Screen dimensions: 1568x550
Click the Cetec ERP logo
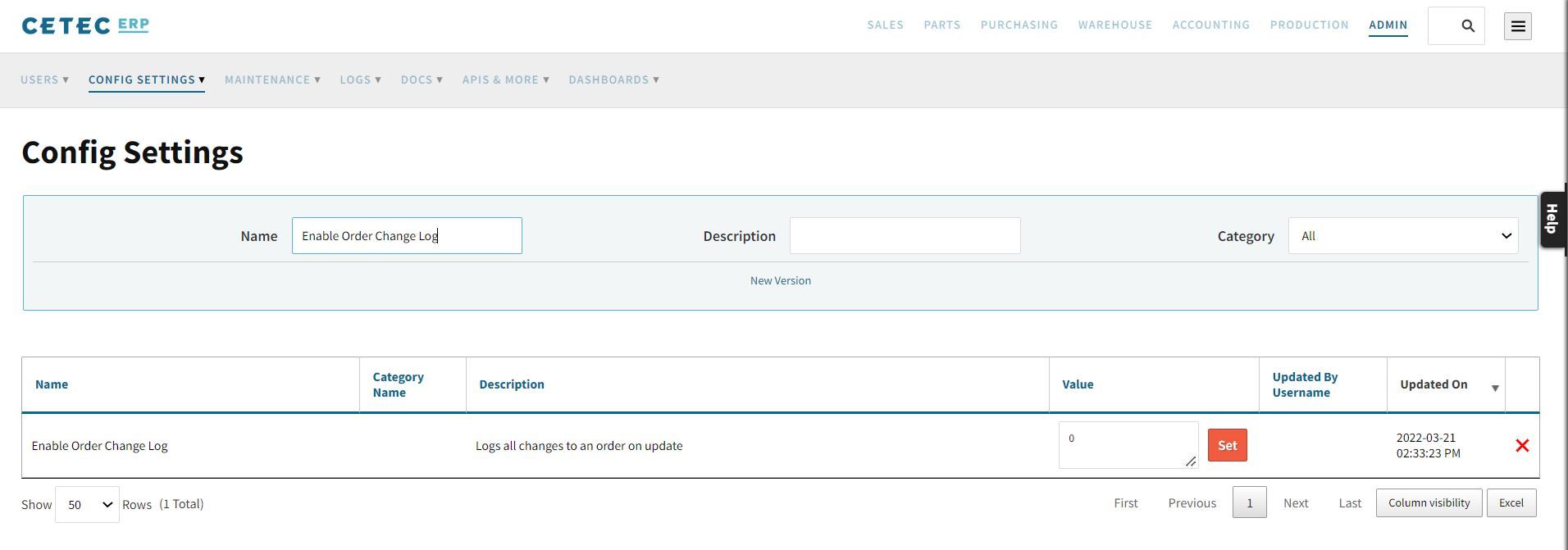[x=85, y=25]
